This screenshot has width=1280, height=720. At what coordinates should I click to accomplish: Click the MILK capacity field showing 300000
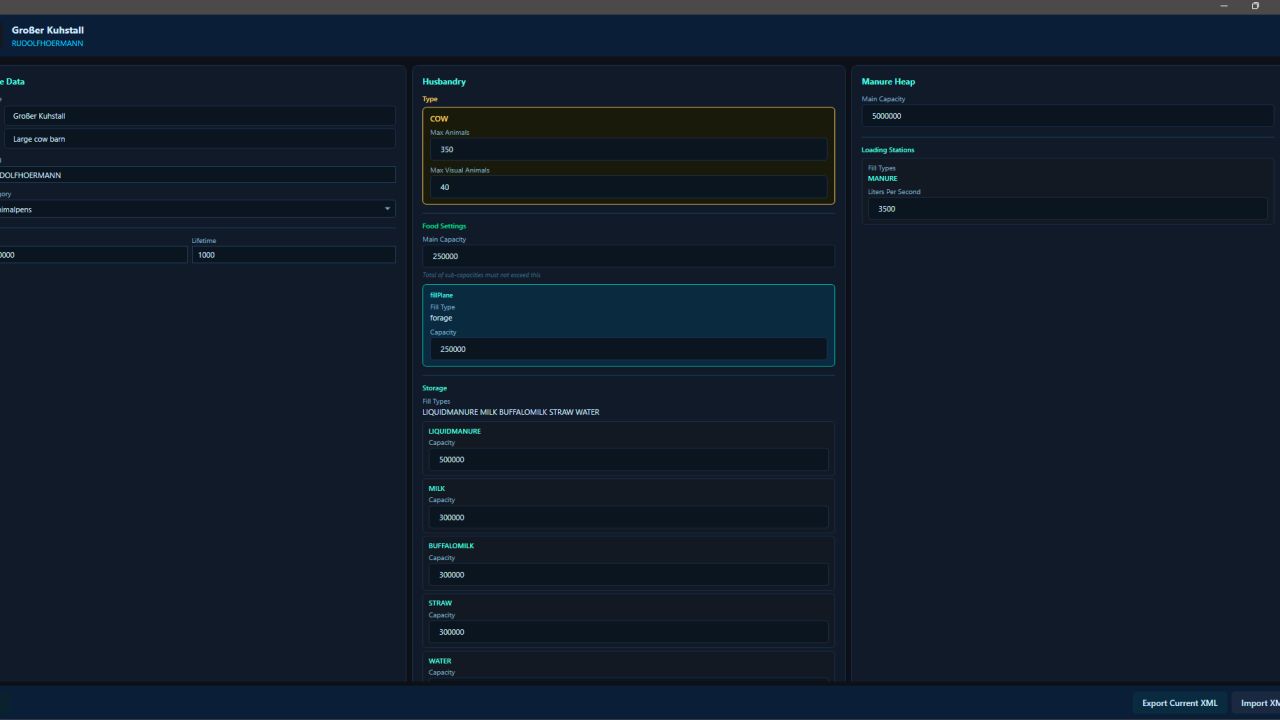[628, 517]
